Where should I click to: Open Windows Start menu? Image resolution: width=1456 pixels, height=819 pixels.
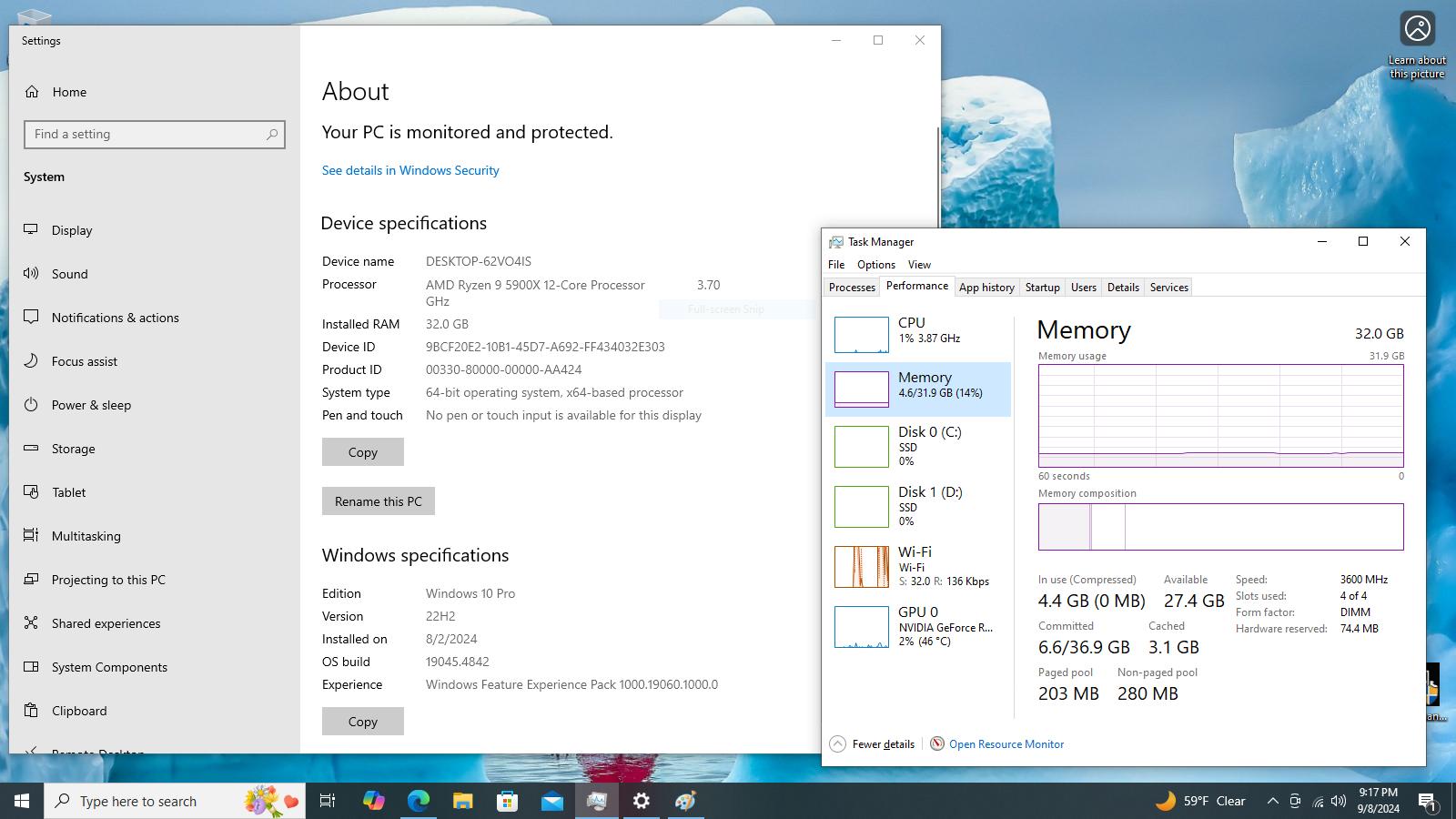[22, 801]
